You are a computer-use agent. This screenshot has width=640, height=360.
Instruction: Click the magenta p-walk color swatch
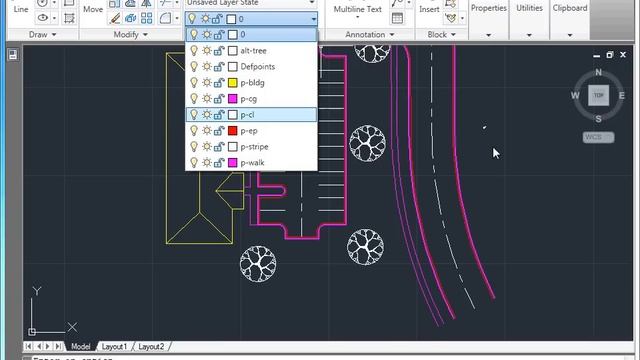(x=233, y=163)
